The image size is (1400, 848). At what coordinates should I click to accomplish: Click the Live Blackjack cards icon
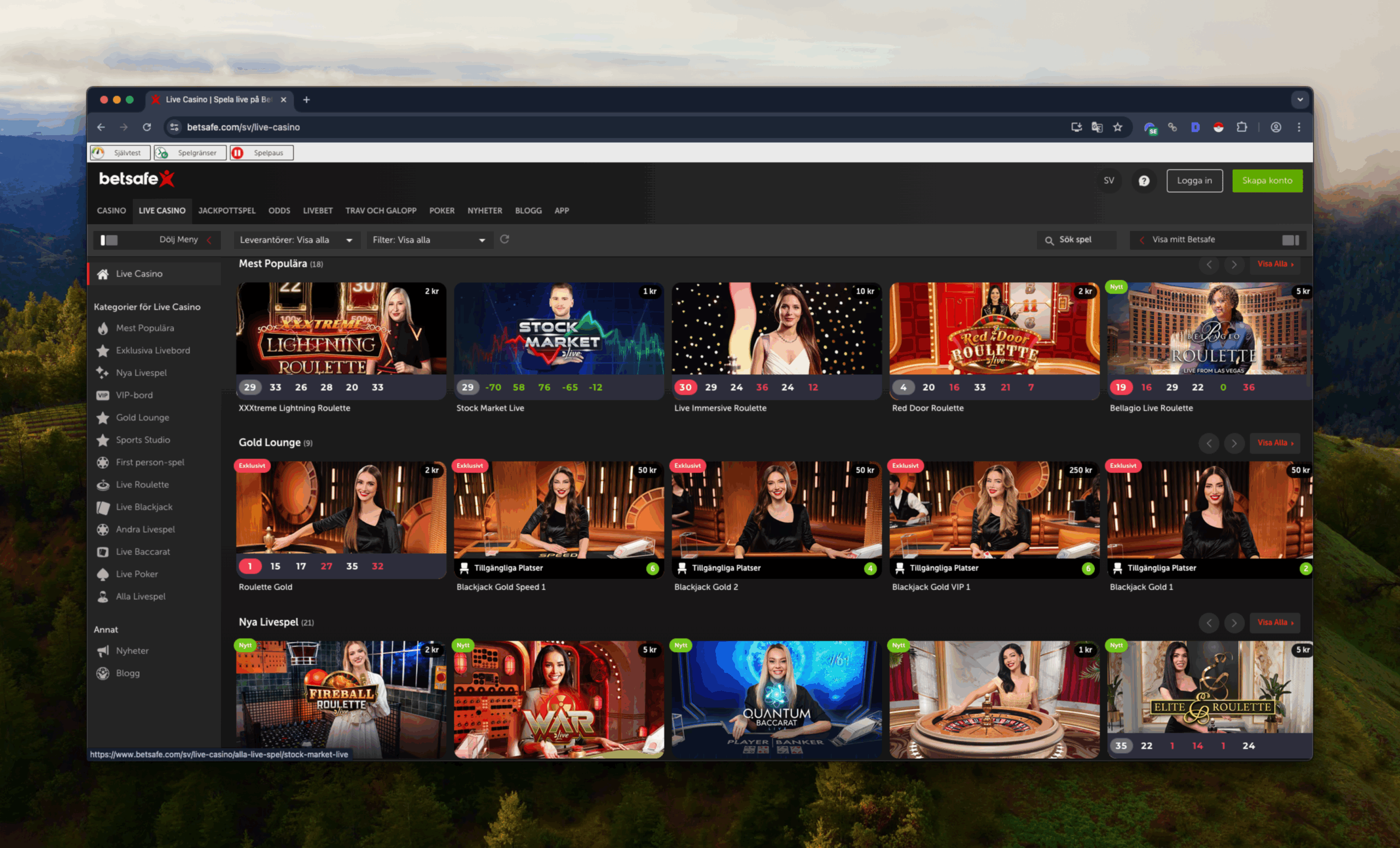coord(103,507)
